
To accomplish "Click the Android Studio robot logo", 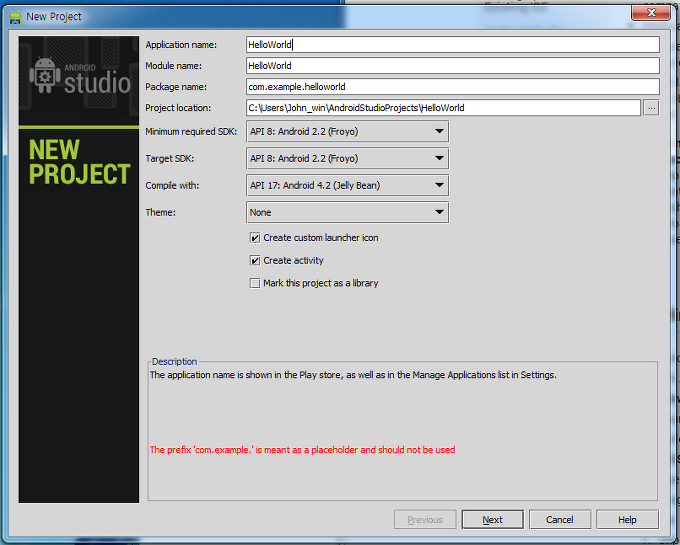I will click(x=45, y=75).
